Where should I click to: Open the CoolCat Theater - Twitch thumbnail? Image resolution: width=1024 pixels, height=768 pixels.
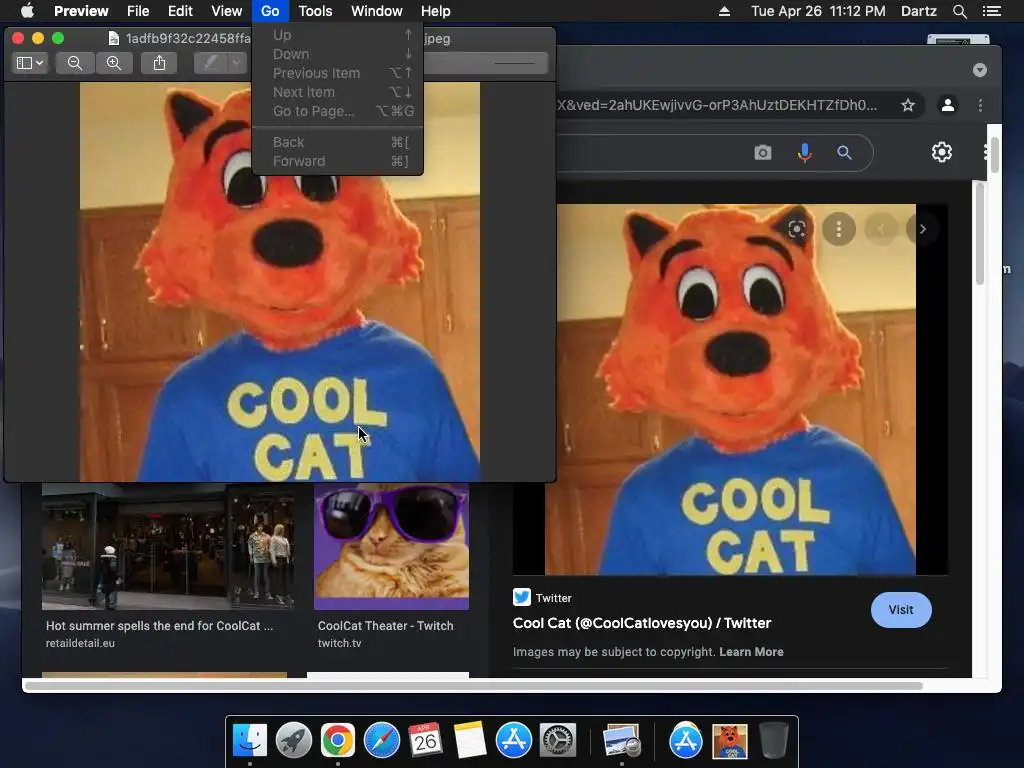(x=391, y=547)
